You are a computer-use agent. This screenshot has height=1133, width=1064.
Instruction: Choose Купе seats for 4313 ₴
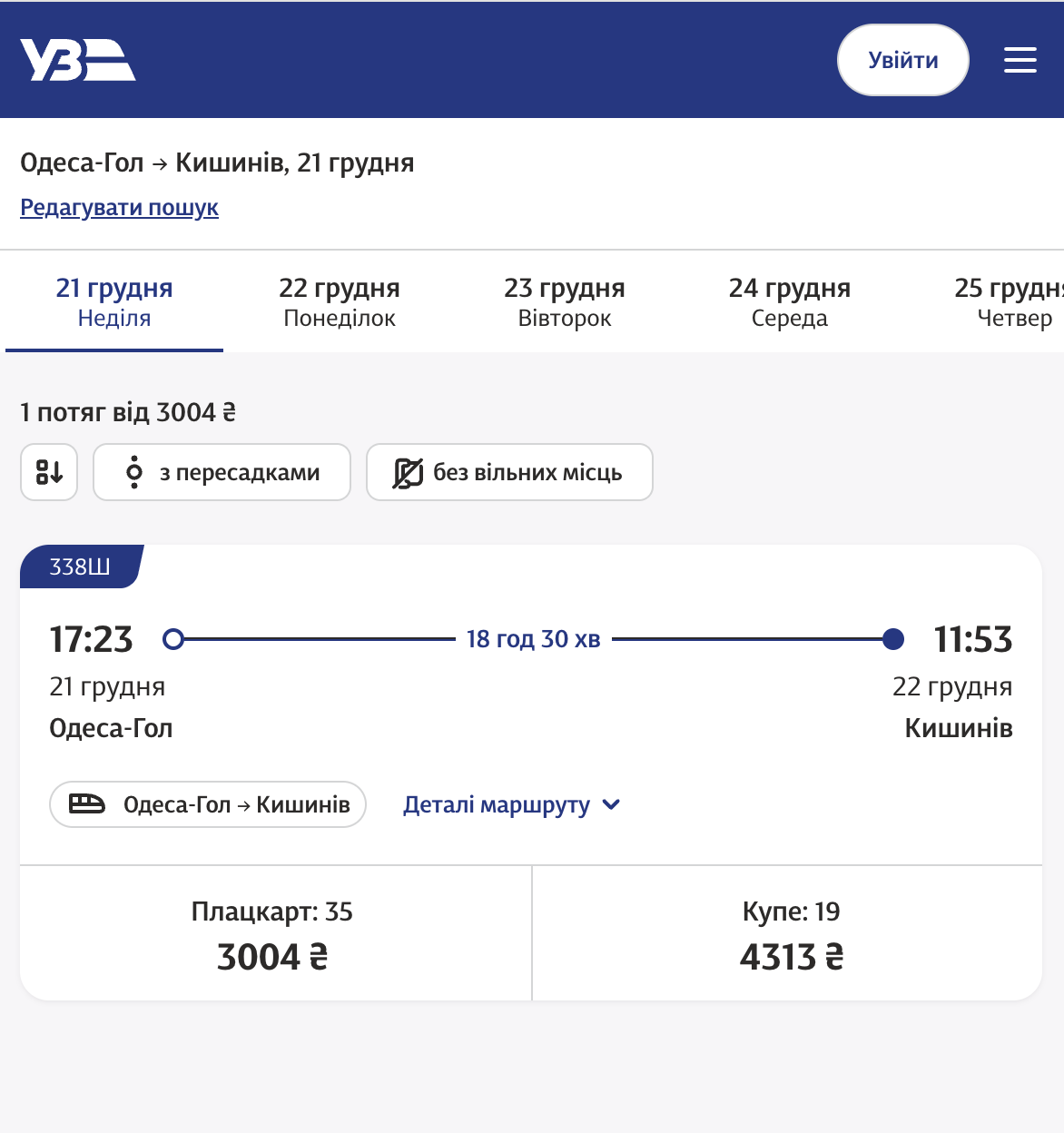coord(790,935)
